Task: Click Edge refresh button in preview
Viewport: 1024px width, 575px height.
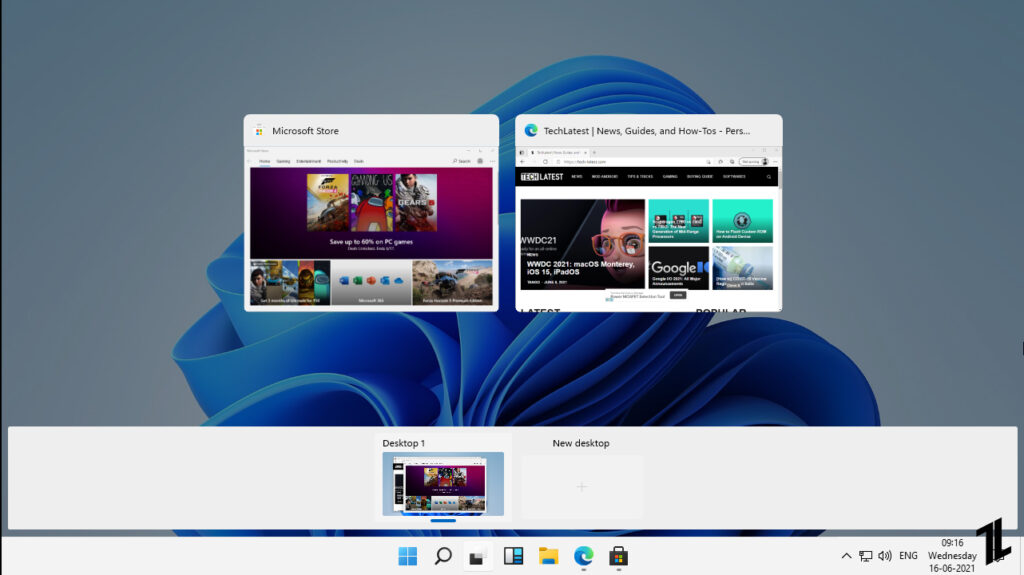Action: 545,161
